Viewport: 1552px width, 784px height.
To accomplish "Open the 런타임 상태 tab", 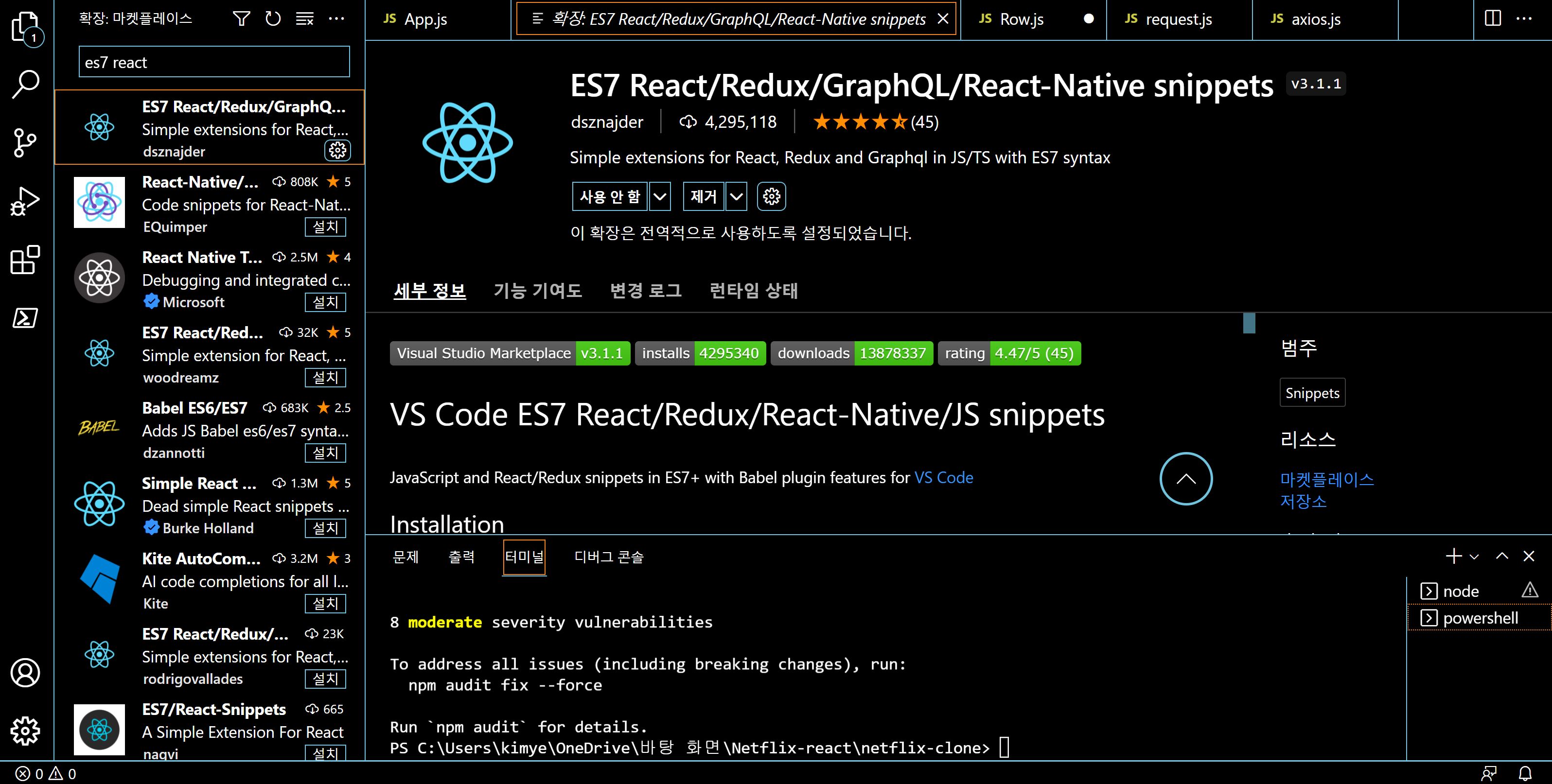I will tap(753, 291).
